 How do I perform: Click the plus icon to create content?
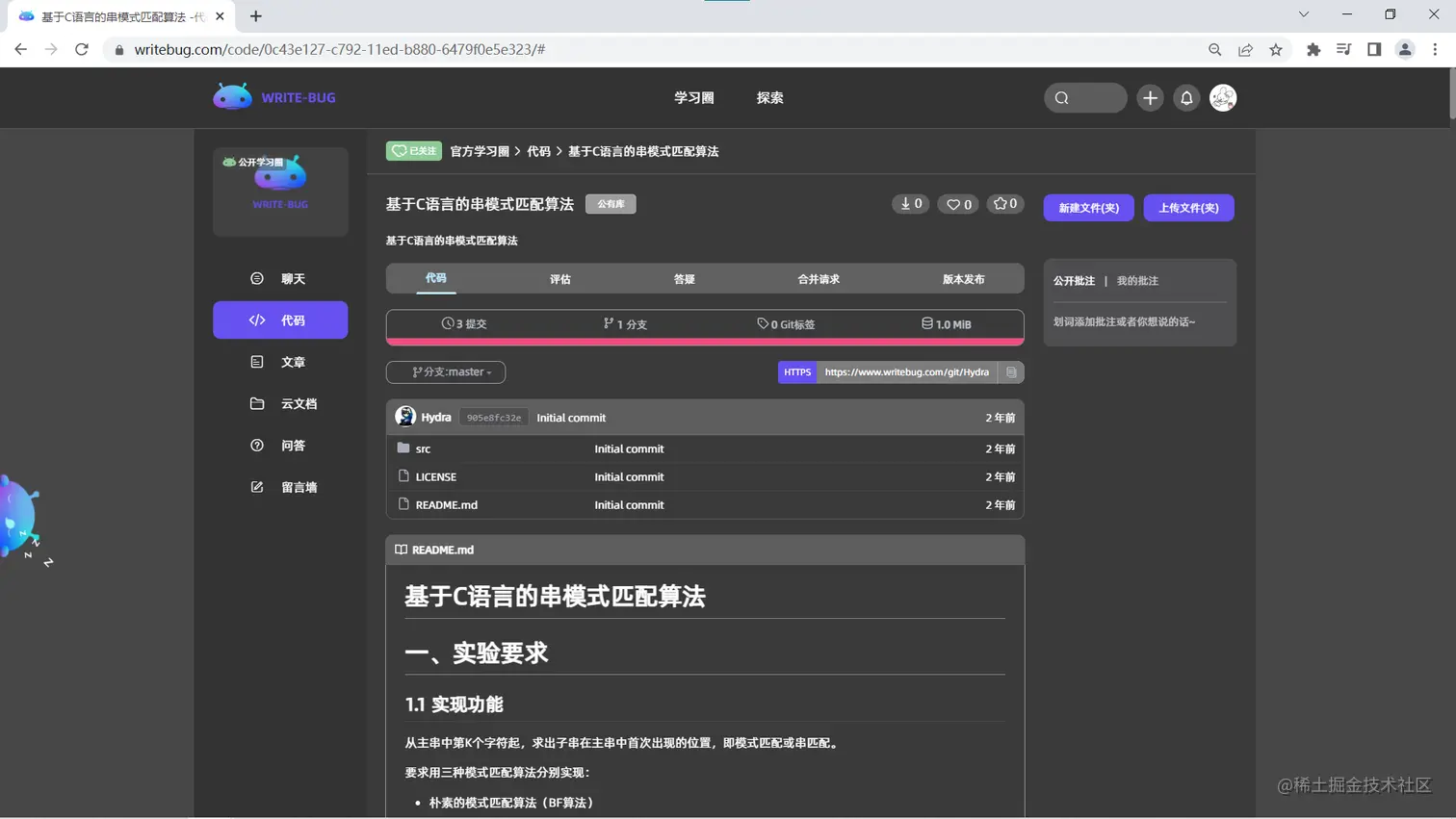point(1150,97)
